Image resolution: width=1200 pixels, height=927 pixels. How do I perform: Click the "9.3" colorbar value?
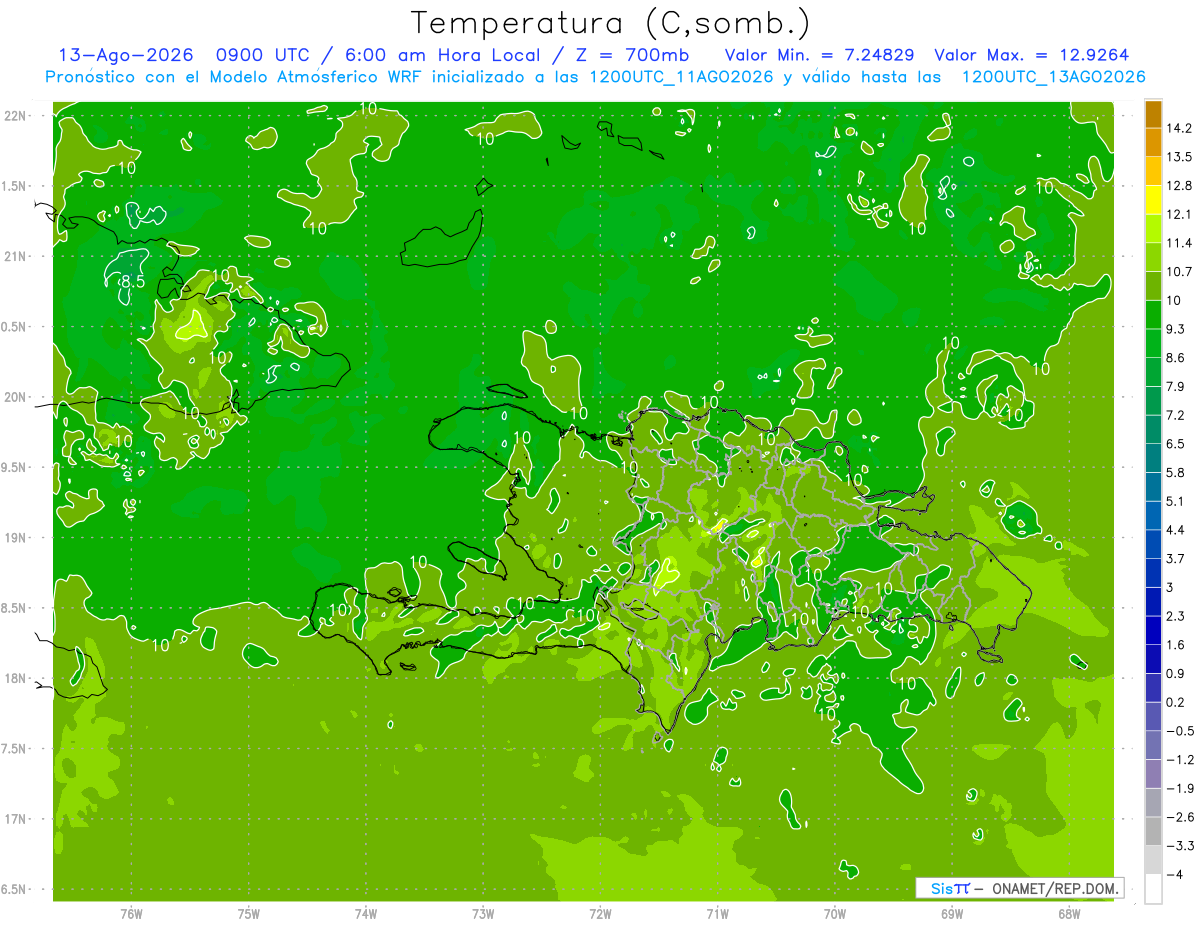[1176, 329]
